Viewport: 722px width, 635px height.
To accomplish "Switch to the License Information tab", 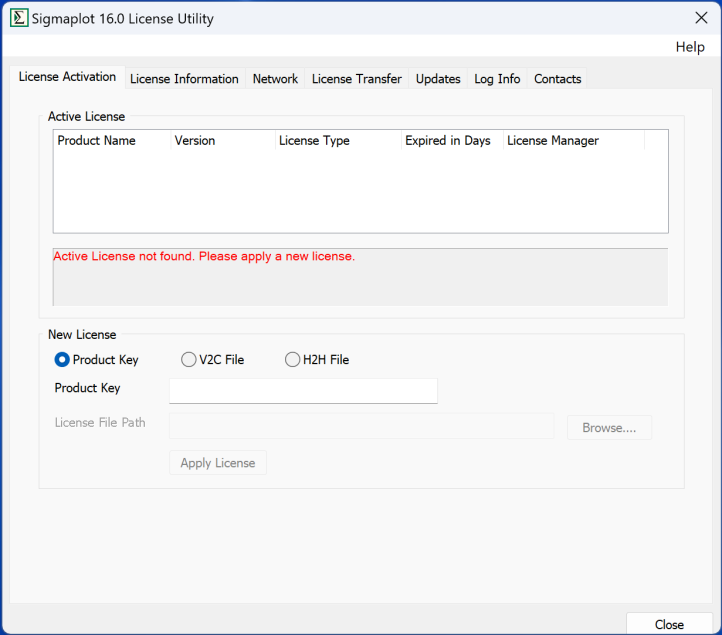I will point(184,79).
